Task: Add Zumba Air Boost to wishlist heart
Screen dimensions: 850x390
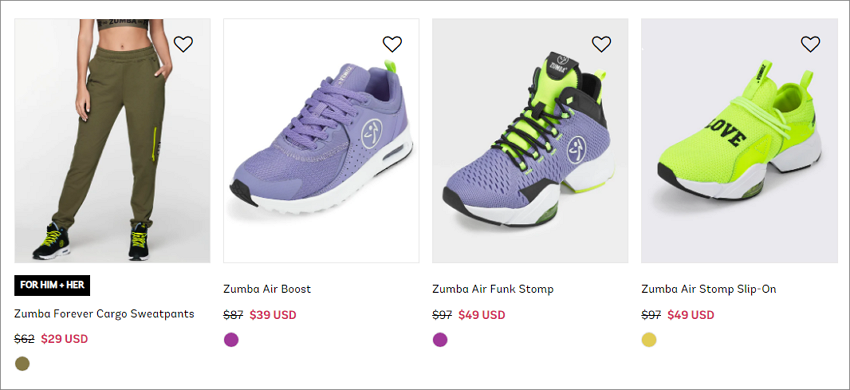Action: click(x=392, y=44)
